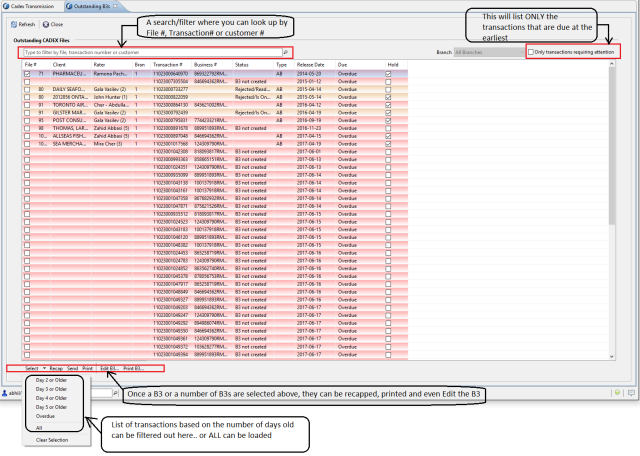The height and width of the screenshot is (456, 640).
Task: Click the Cadex Transmission tab icon
Action: [x=6, y=6]
